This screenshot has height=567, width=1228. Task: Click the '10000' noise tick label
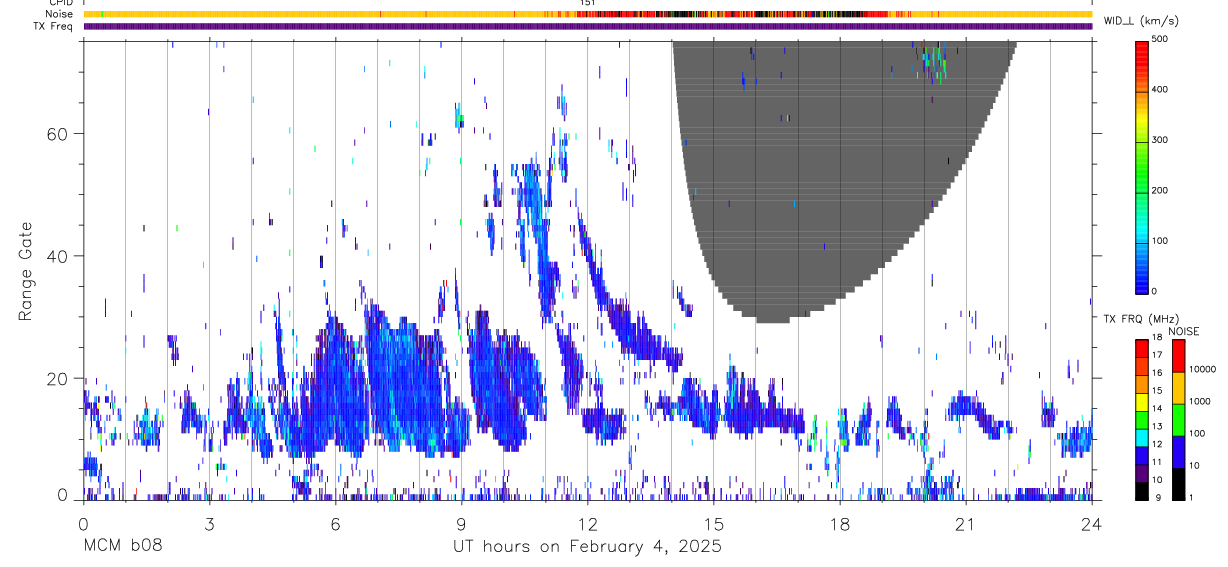click(x=1201, y=369)
